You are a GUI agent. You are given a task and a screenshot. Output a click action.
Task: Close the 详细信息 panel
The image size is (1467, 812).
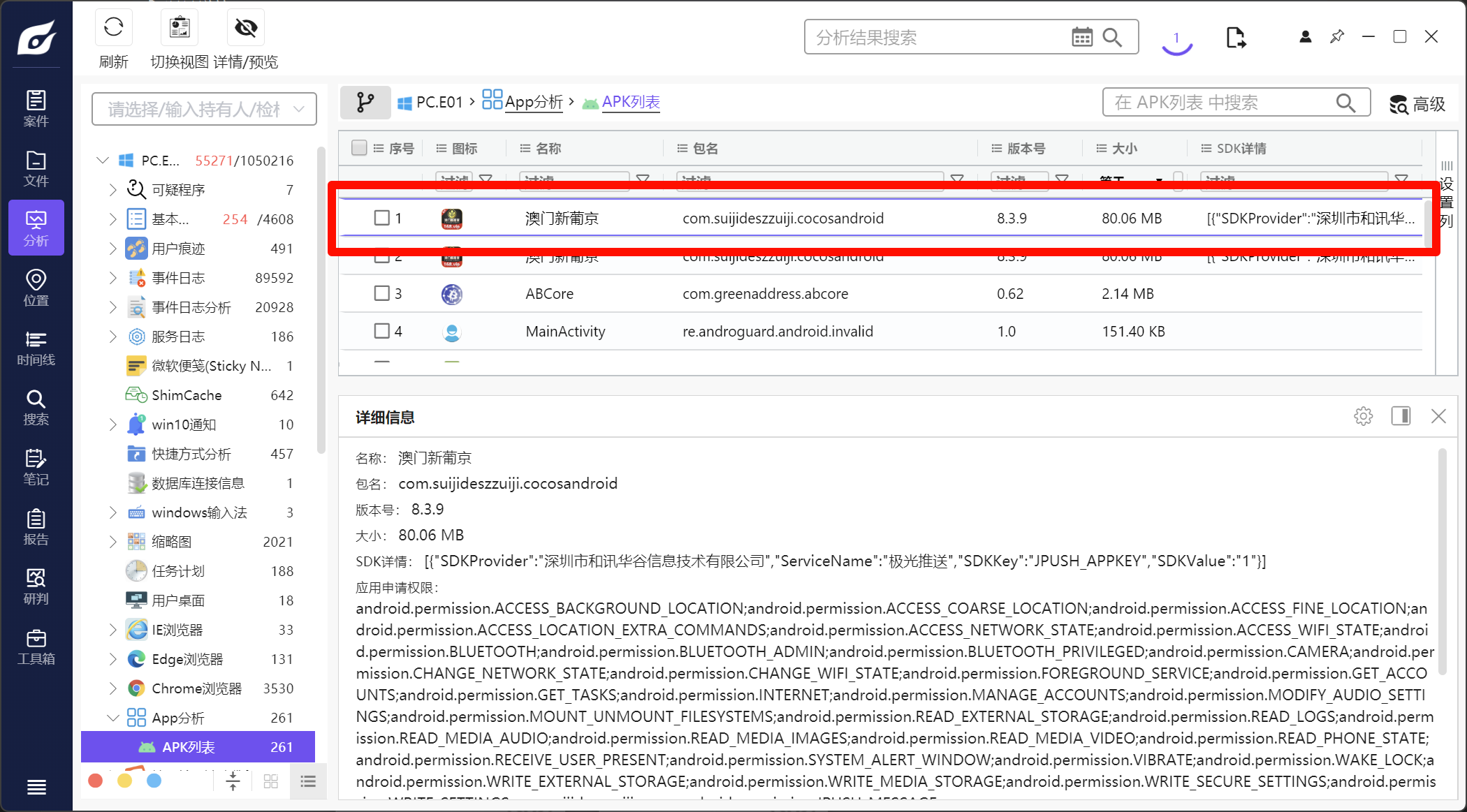pos(1438,417)
